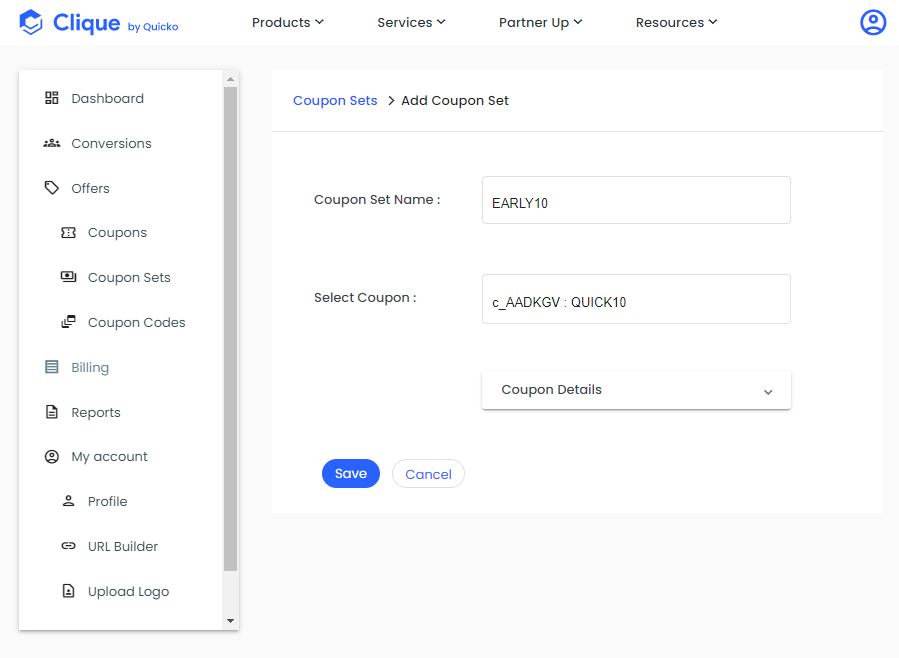This screenshot has width=899, height=658.
Task: Cancel adding the coupon set
Action: point(428,474)
